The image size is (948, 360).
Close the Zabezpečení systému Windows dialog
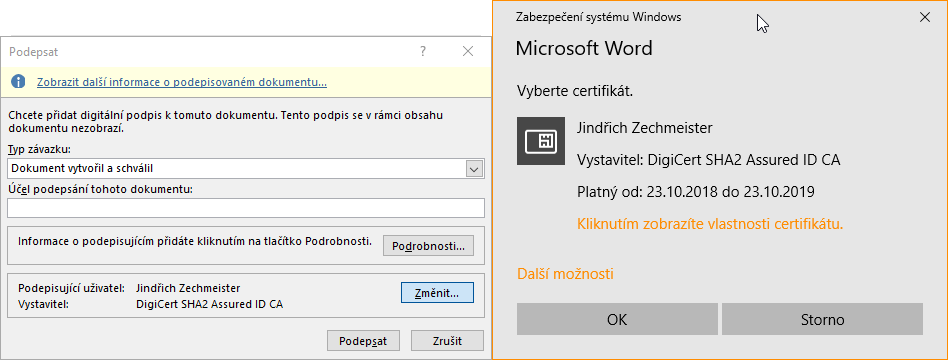tap(924, 17)
